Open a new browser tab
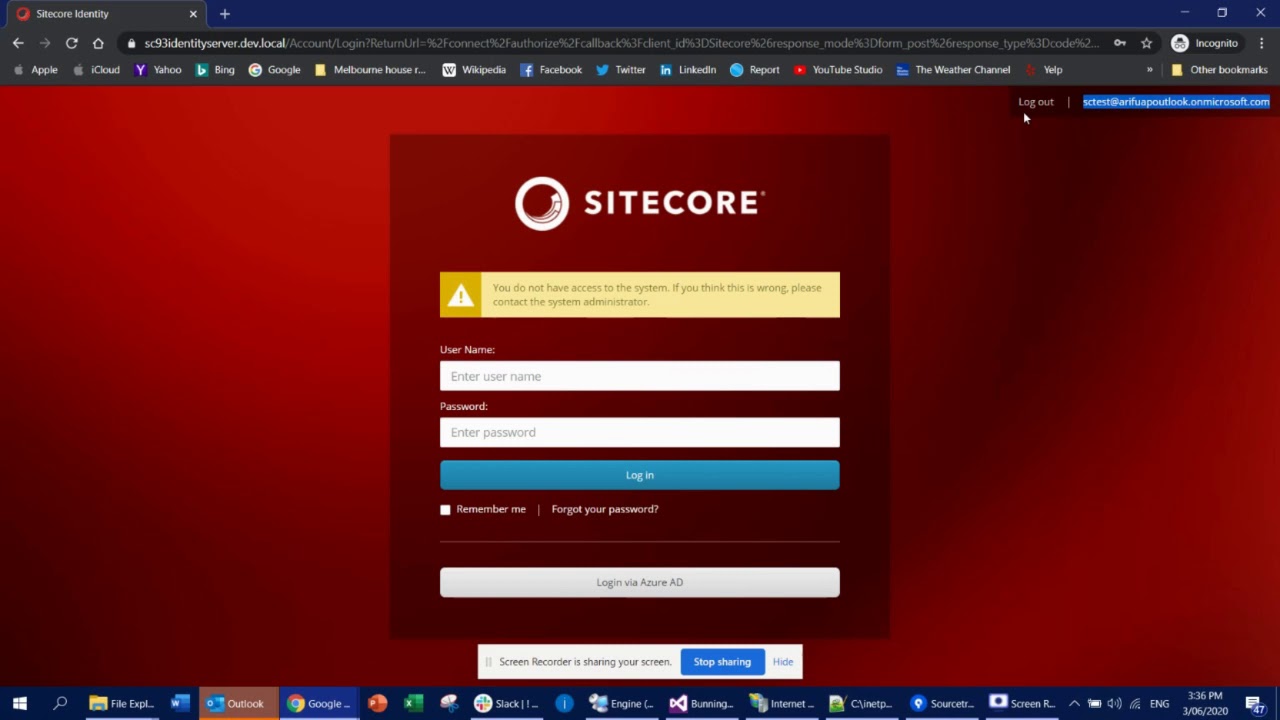The width and height of the screenshot is (1280, 720). (x=225, y=14)
